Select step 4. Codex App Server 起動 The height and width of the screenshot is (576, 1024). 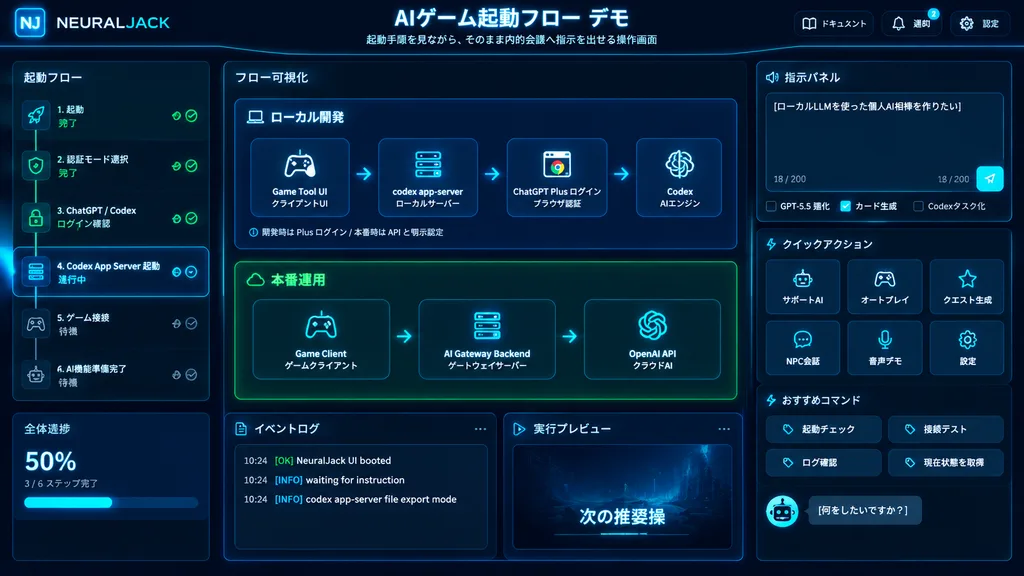click(111, 272)
